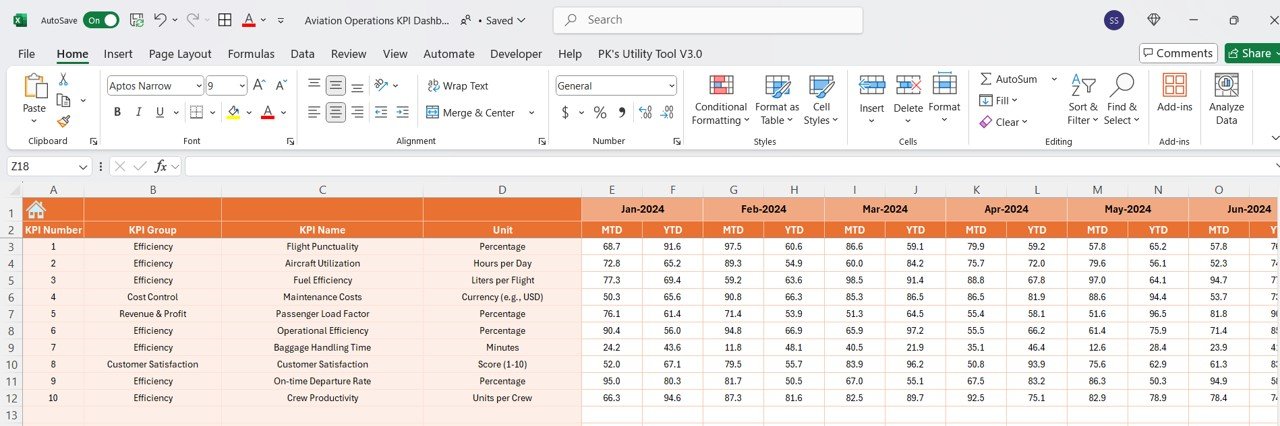Increase font size with the larger A
Viewport: 1280px width, 426px height.
(259, 86)
